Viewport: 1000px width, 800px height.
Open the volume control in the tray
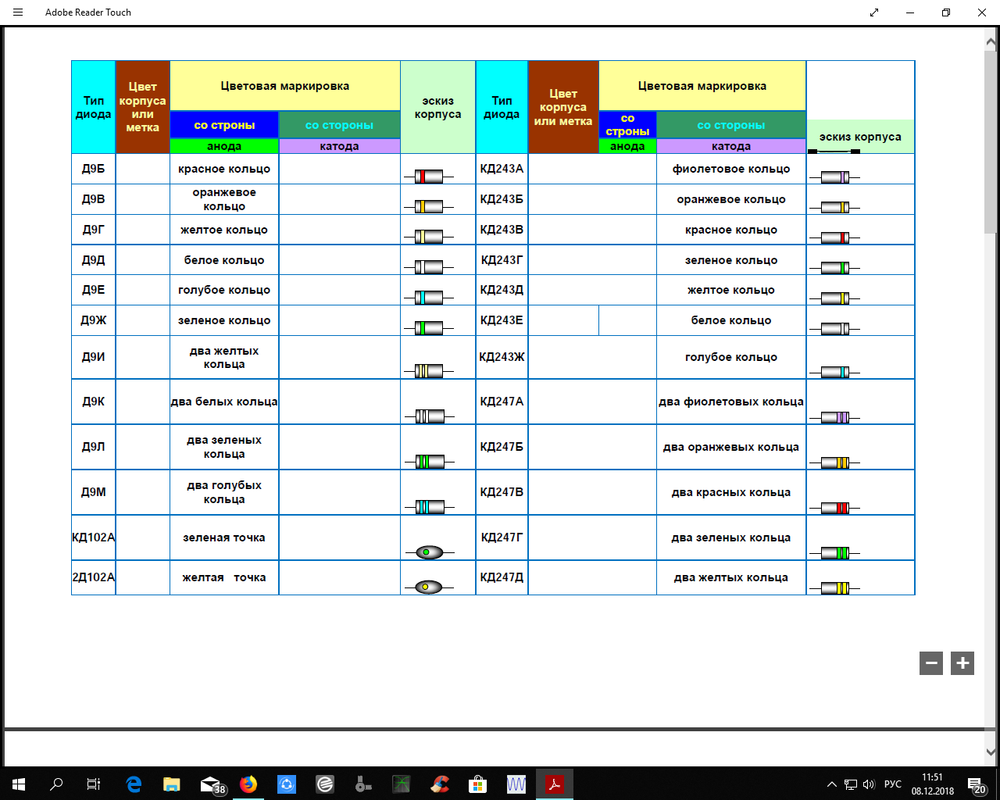869,785
